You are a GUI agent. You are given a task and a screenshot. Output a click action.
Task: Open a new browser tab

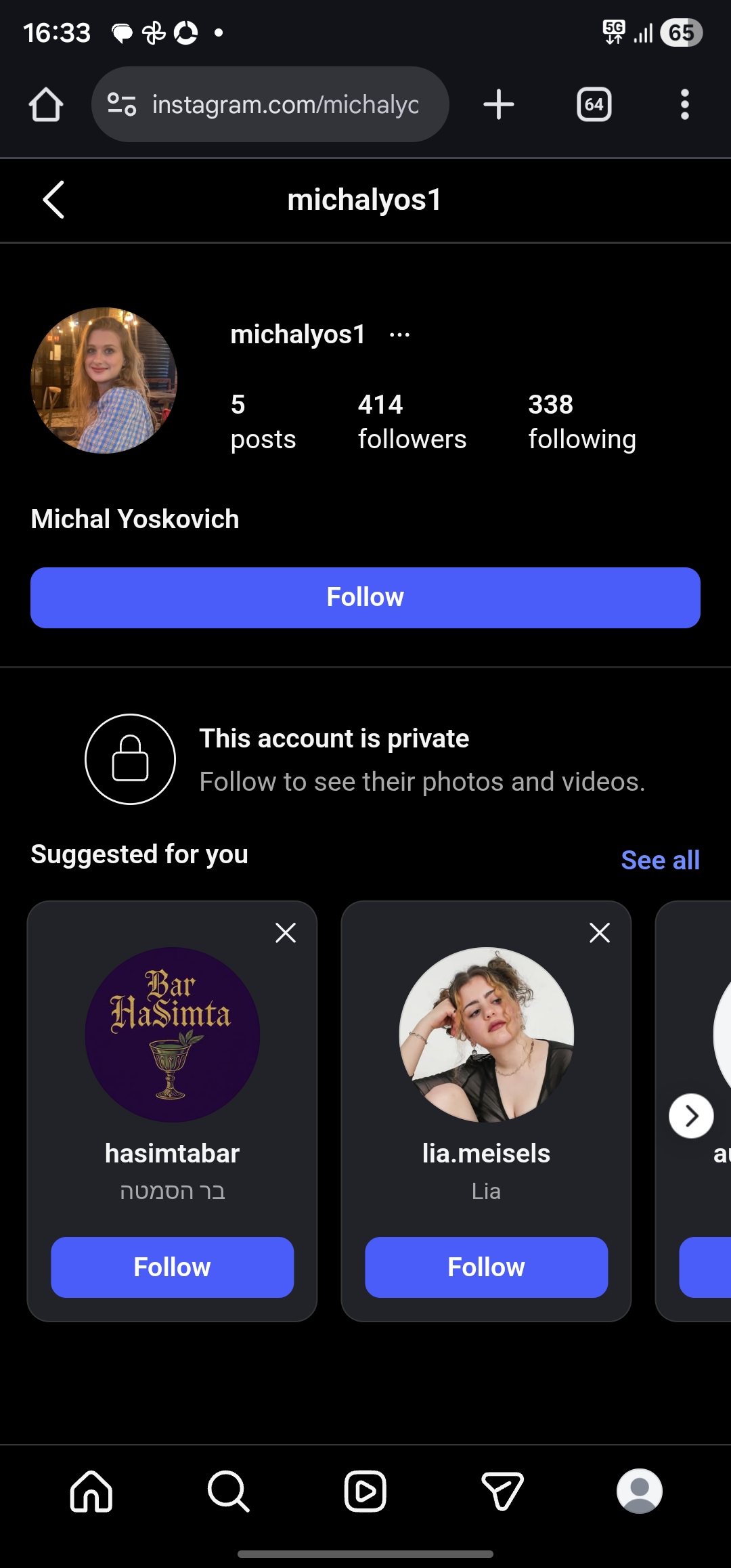click(499, 105)
